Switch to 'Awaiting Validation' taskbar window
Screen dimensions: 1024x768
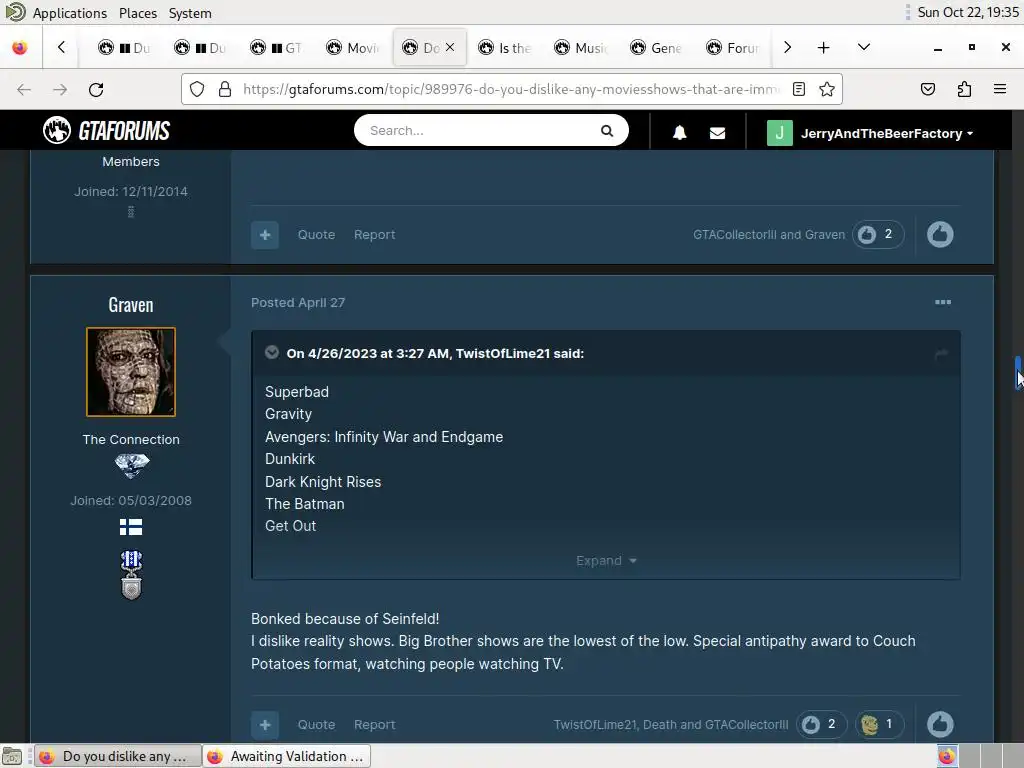(x=287, y=756)
